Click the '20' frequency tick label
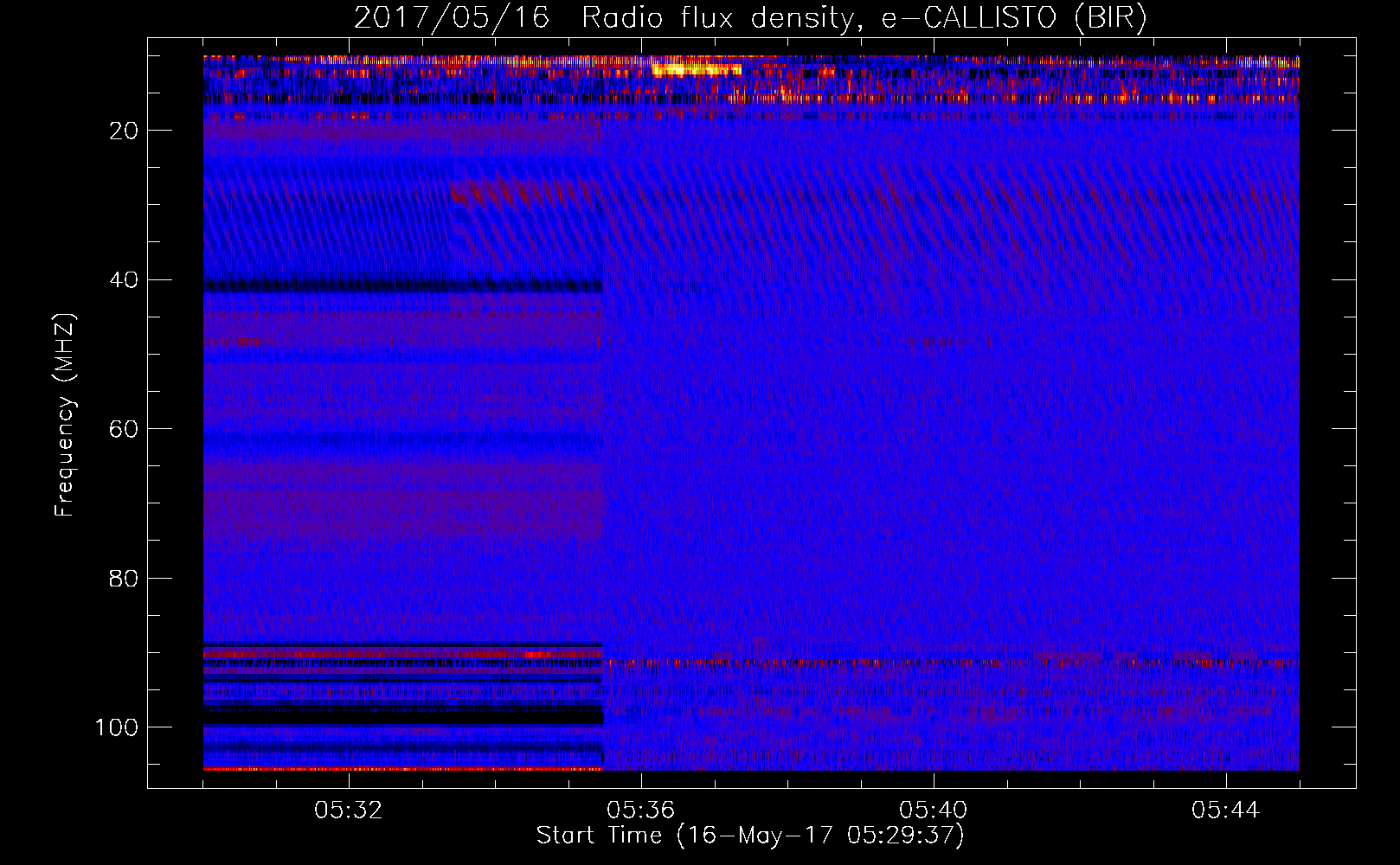 tap(125, 131)
